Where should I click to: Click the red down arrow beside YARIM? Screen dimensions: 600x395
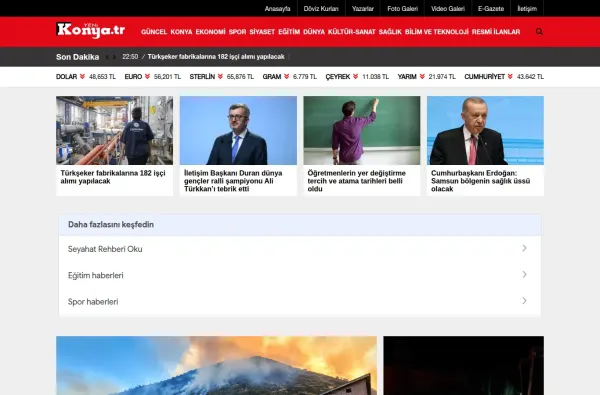(422, 77)
